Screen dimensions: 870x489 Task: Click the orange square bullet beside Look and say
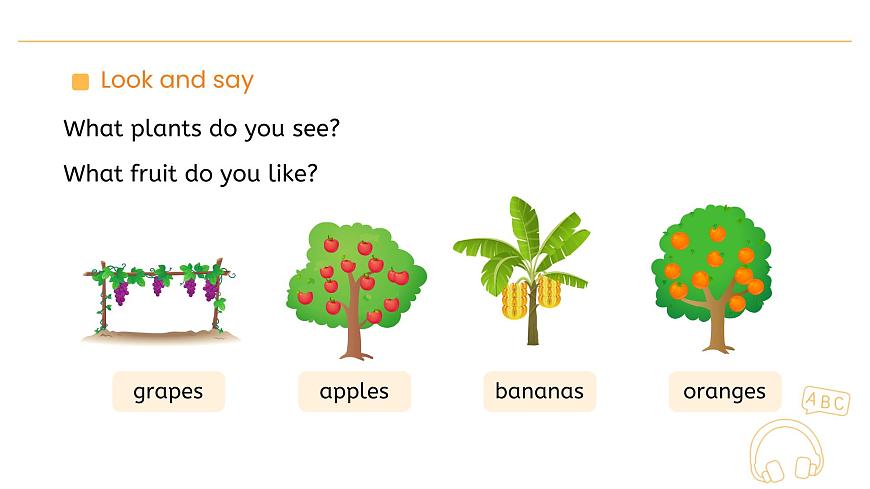[x=81, y=82]
